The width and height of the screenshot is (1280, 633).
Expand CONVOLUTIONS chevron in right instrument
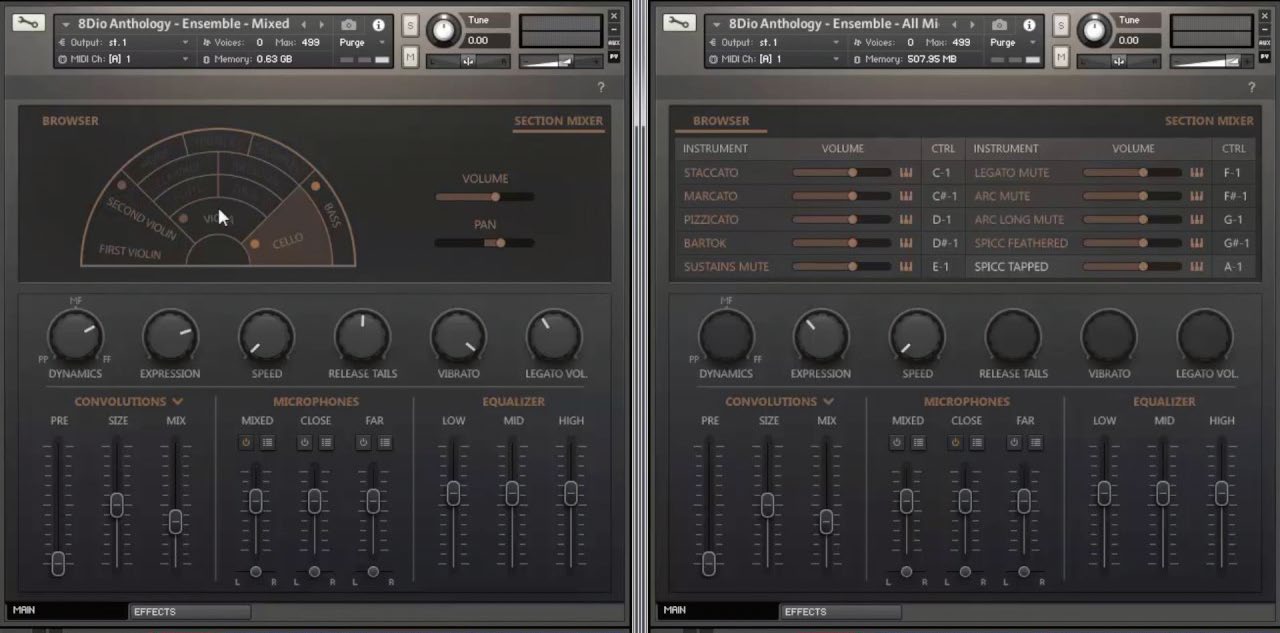point(828,402)
